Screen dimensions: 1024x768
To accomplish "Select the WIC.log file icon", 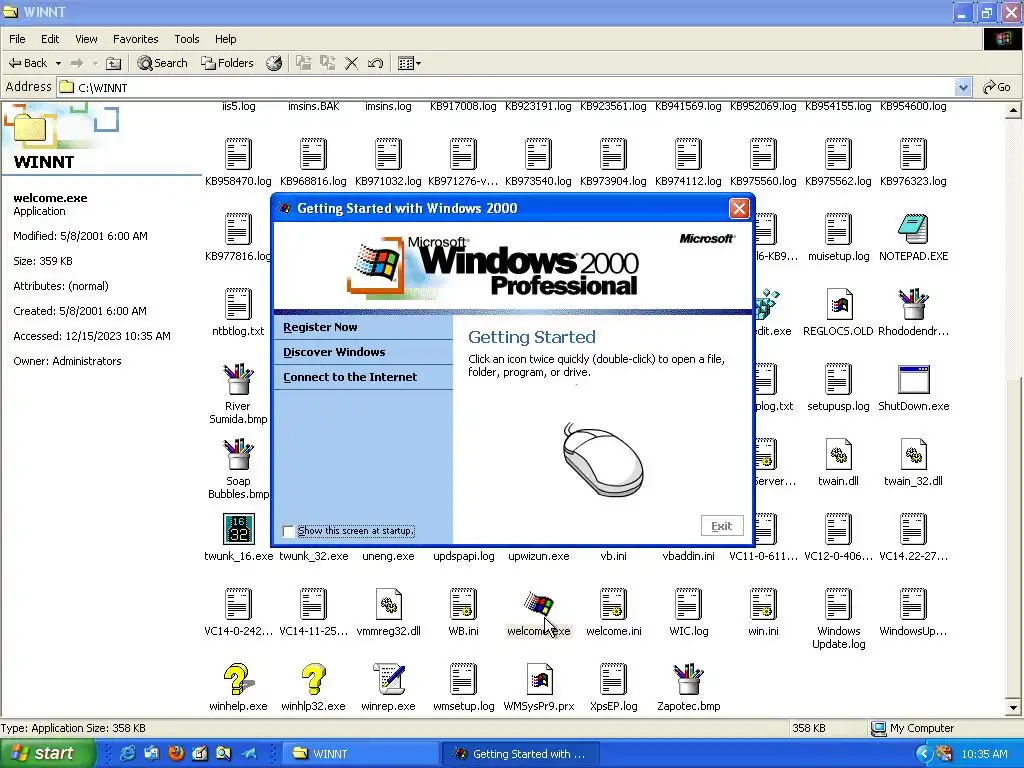I will click(688, 604).
